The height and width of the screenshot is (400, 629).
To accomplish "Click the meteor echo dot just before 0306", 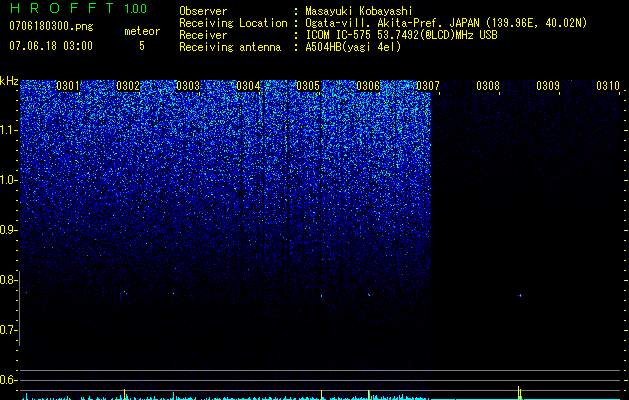I will click(x=369, y=295).
